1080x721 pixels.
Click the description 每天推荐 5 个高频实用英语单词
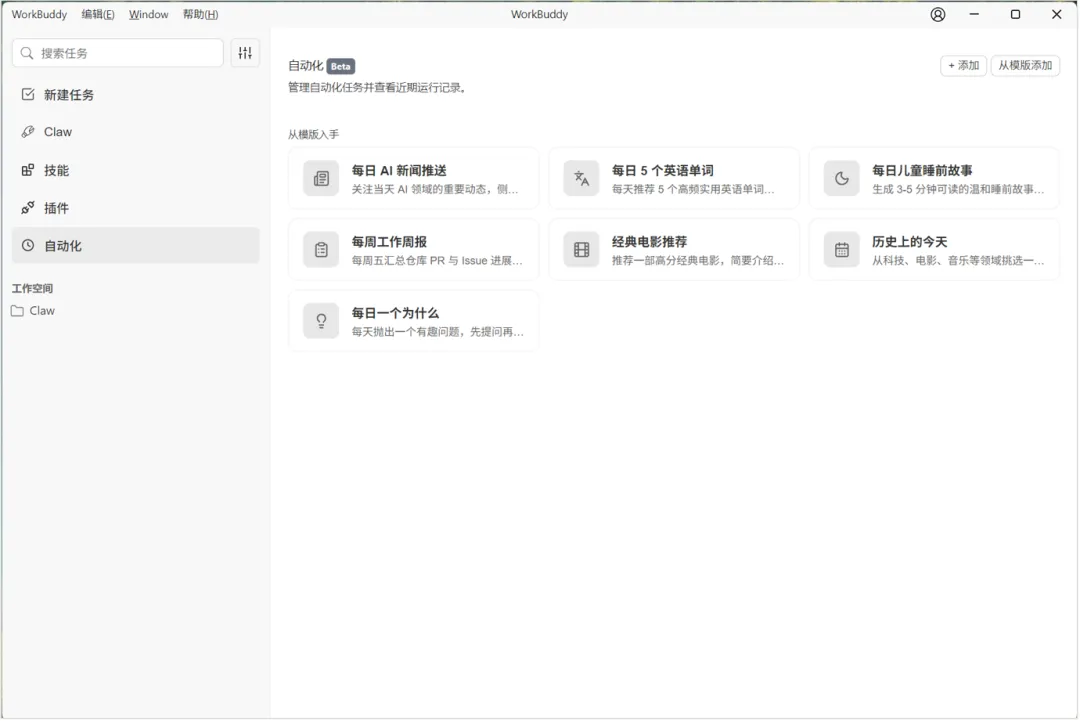(x=693, y=189)
